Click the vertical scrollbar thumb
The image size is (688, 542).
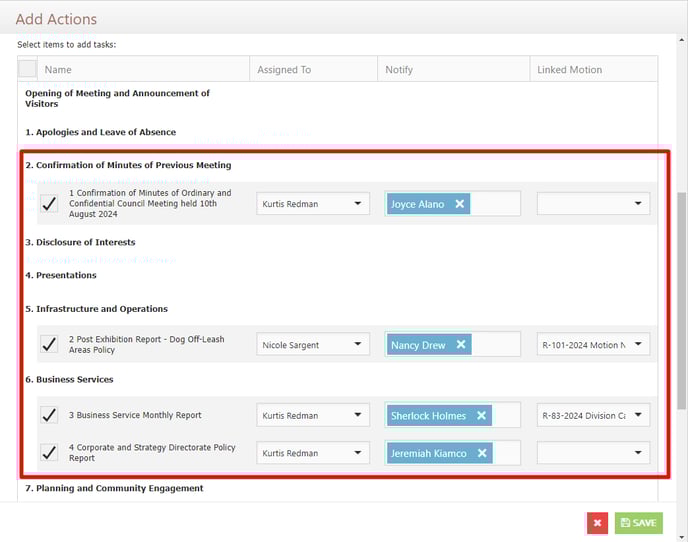tap(681, 301)
